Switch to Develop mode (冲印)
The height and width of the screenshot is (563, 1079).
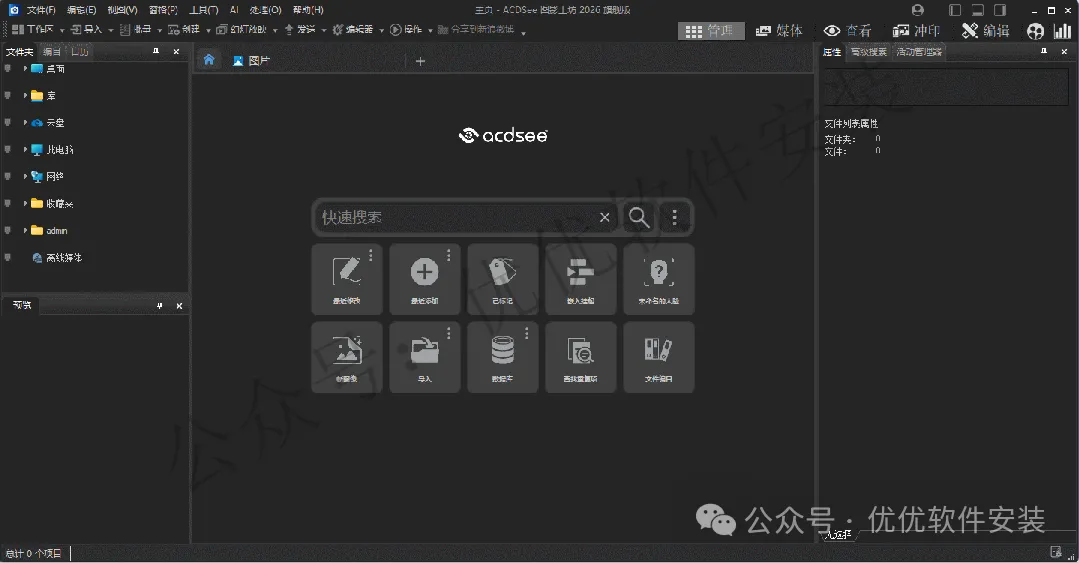click(916, 31)
